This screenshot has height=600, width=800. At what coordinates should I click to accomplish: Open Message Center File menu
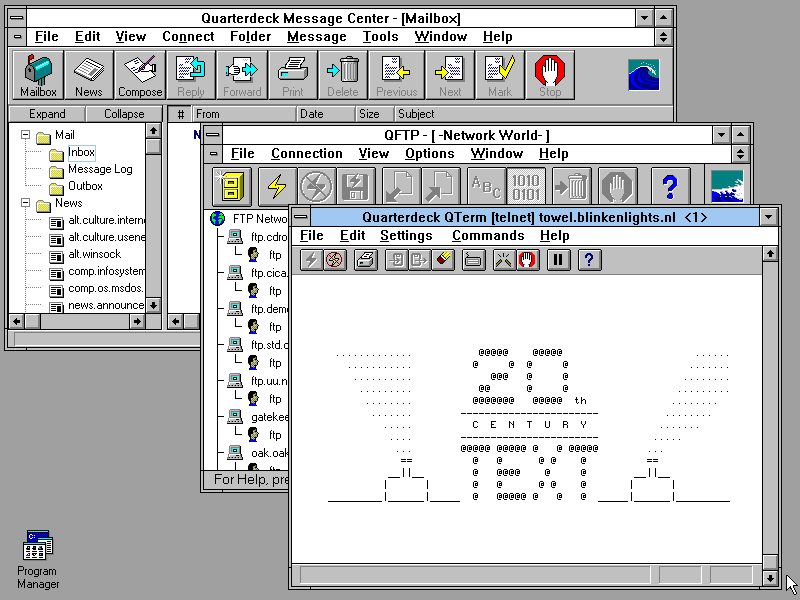[46, 37]
